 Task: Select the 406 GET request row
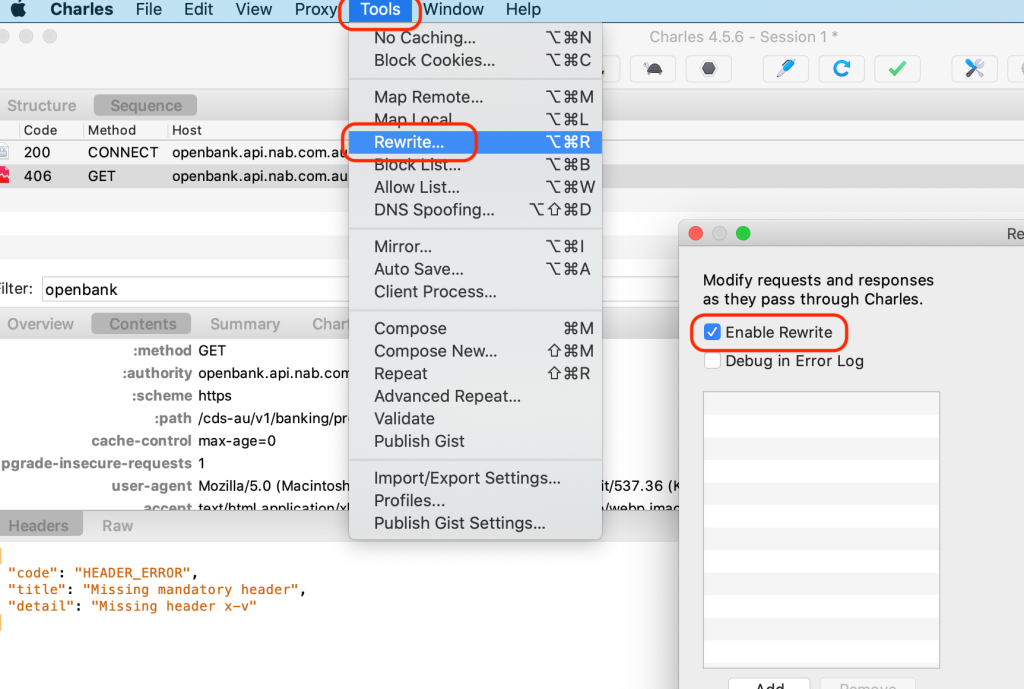(x=174, y=176)
